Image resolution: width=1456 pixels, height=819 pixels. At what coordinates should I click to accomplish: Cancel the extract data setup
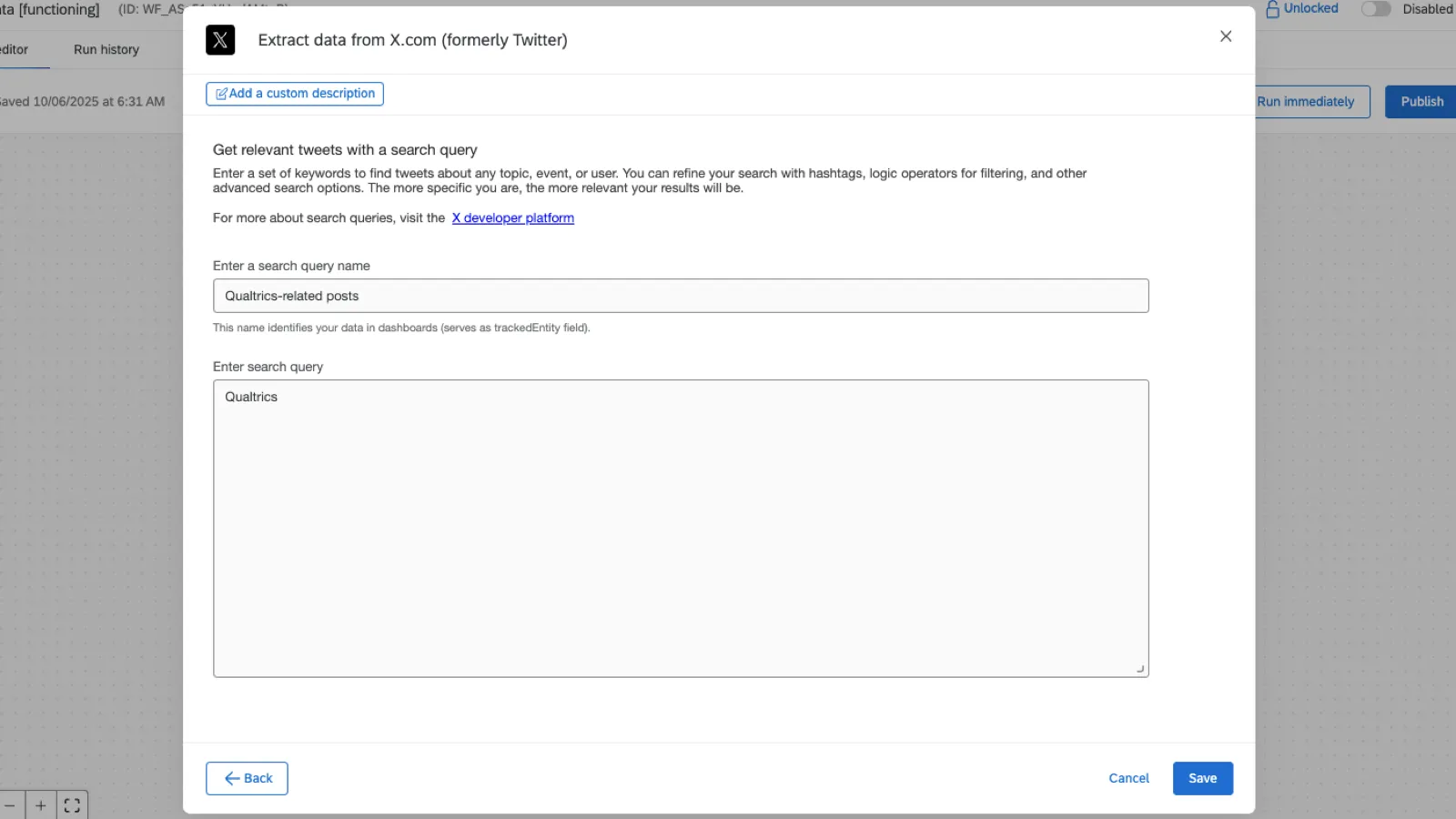point(1128,779)
